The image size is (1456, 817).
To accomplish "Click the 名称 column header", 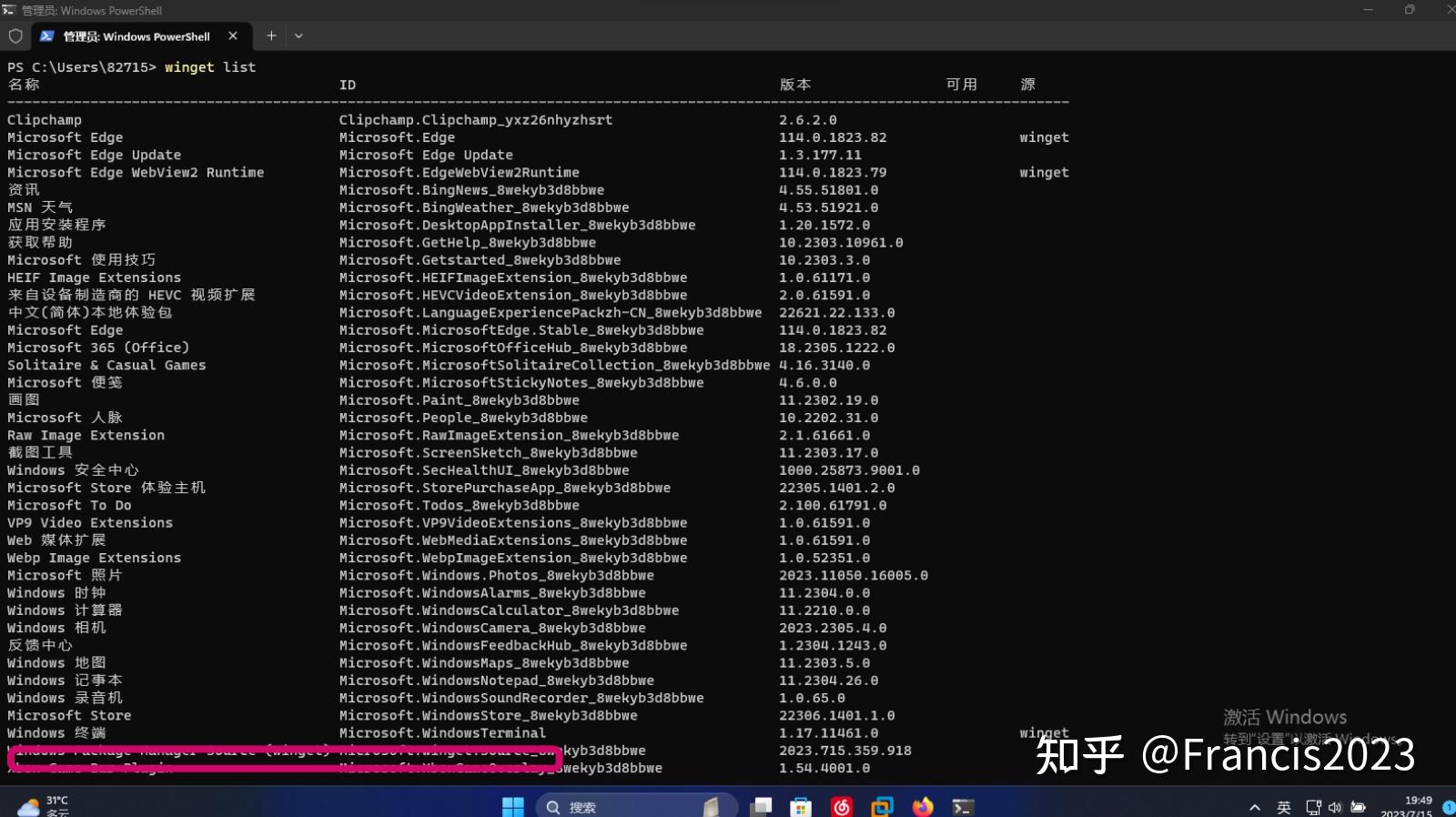I will (x=24, y=85).
